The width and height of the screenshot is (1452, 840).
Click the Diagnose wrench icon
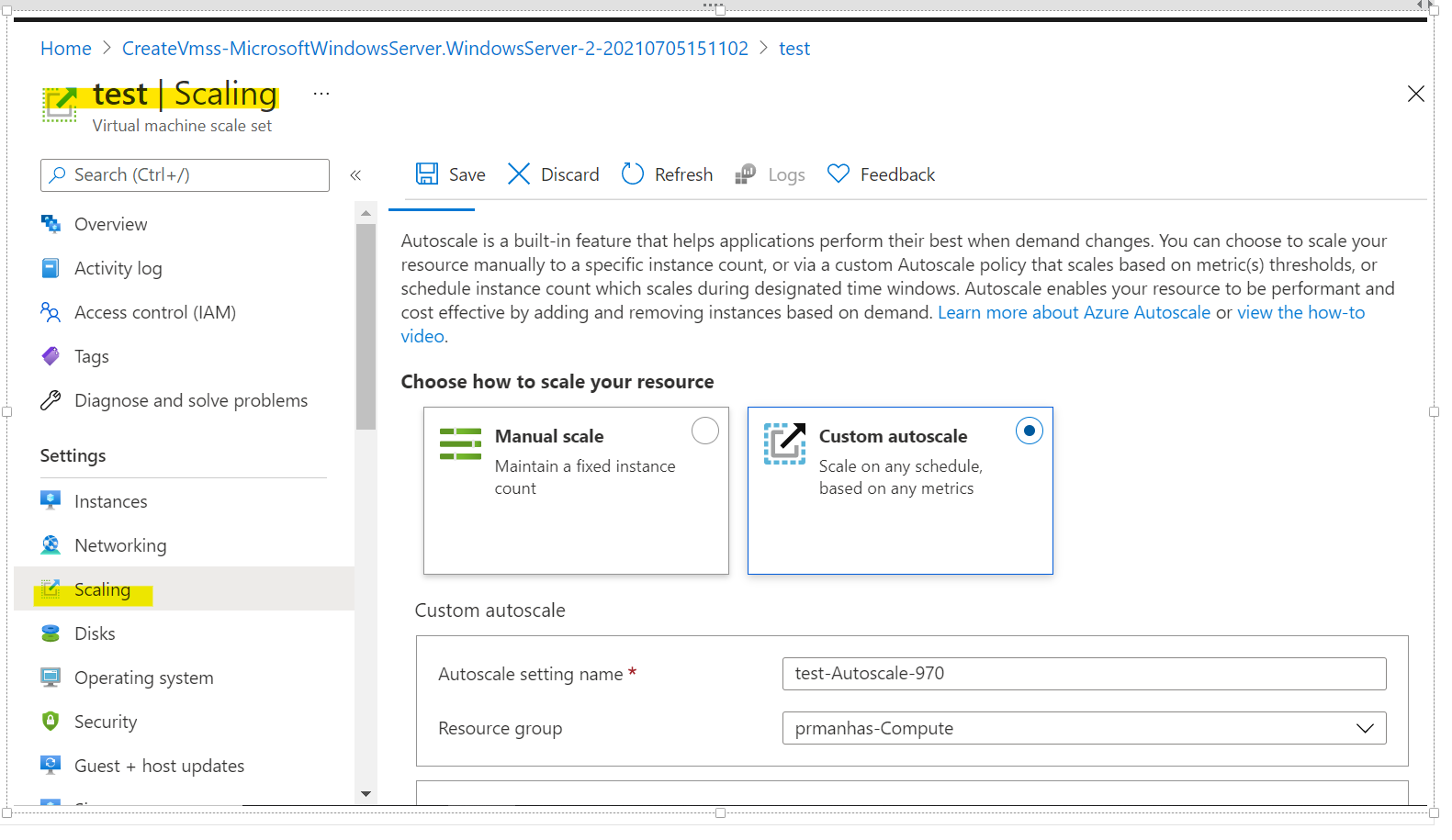[51, 400]
